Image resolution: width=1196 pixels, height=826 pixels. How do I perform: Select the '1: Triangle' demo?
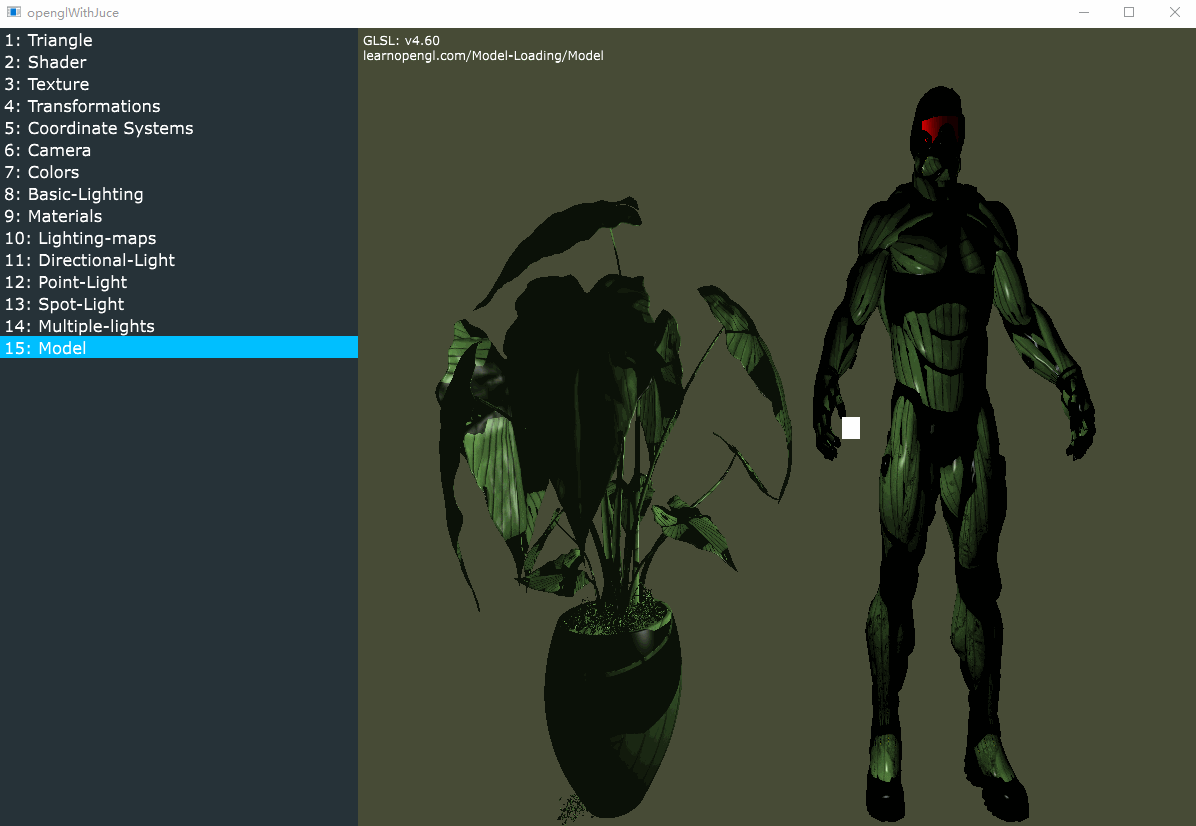pos(178,40)
